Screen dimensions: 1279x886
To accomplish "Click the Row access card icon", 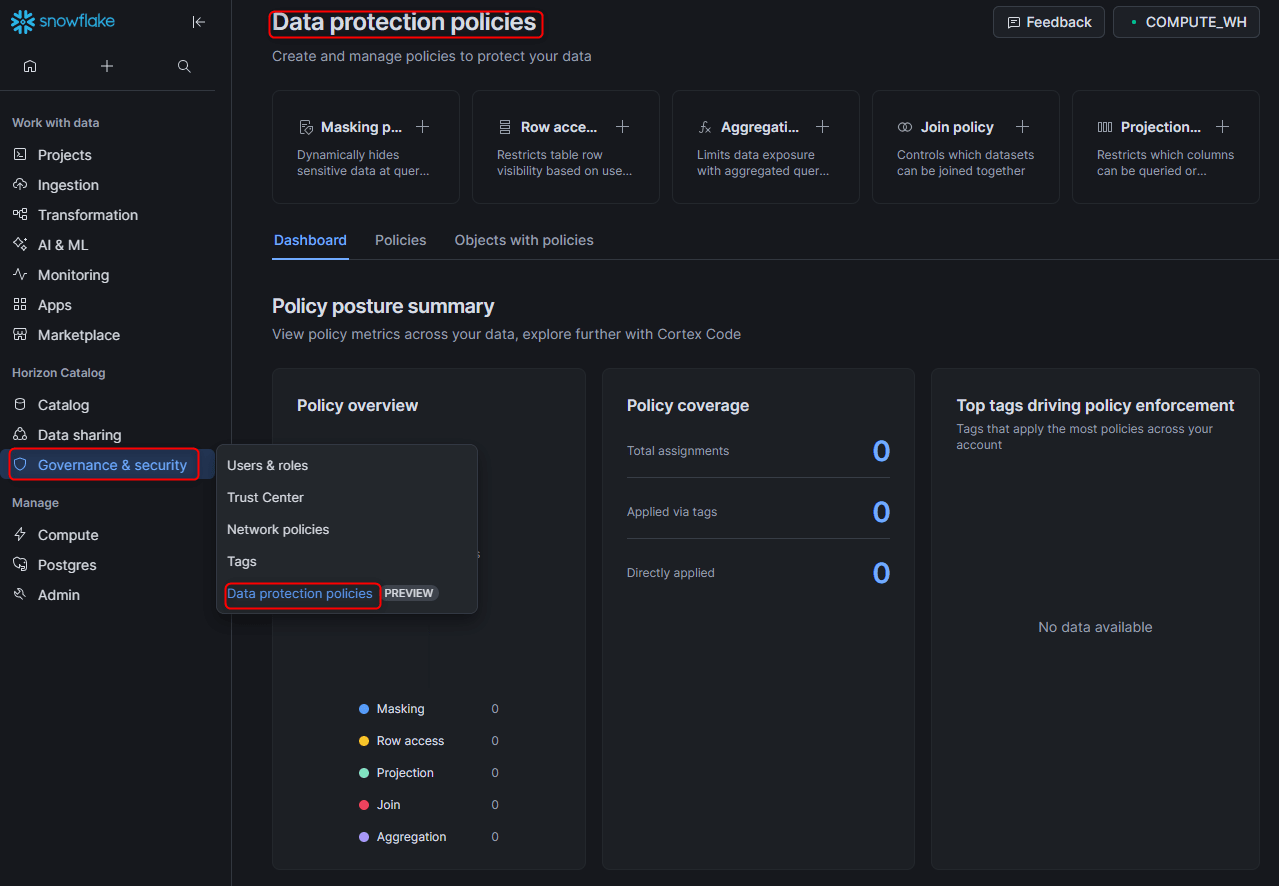I will [505, 128].
